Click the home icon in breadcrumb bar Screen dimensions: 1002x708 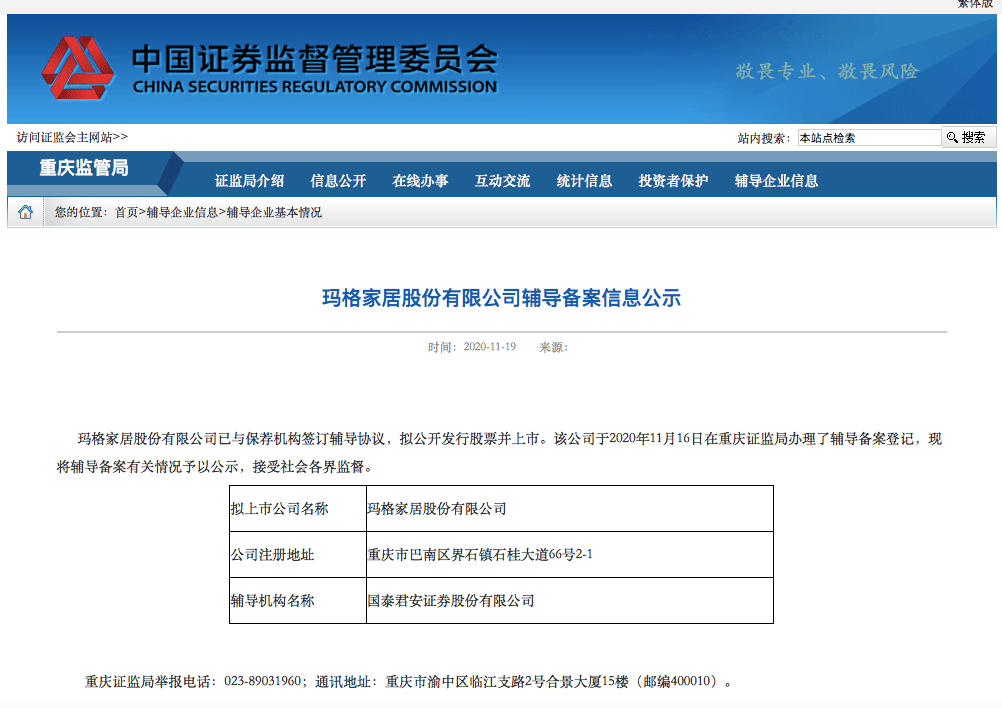pos(26,212)
